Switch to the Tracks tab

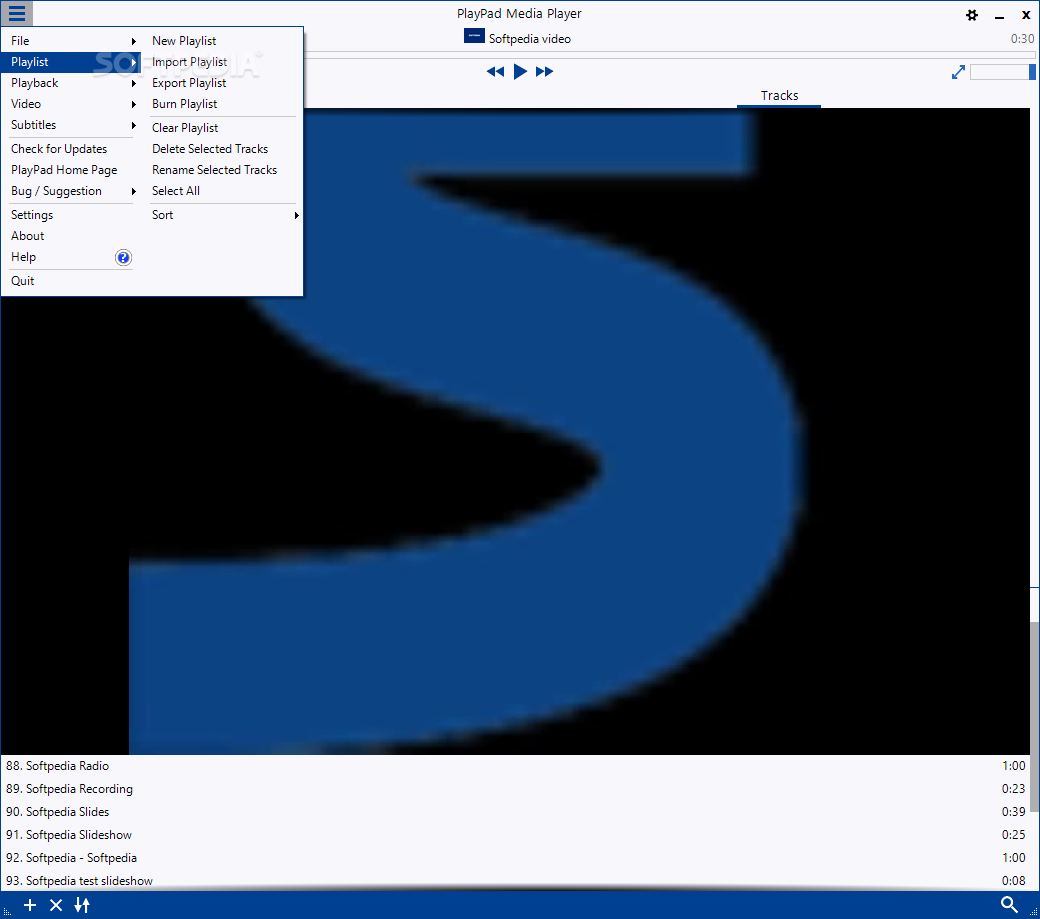point(779,95)
